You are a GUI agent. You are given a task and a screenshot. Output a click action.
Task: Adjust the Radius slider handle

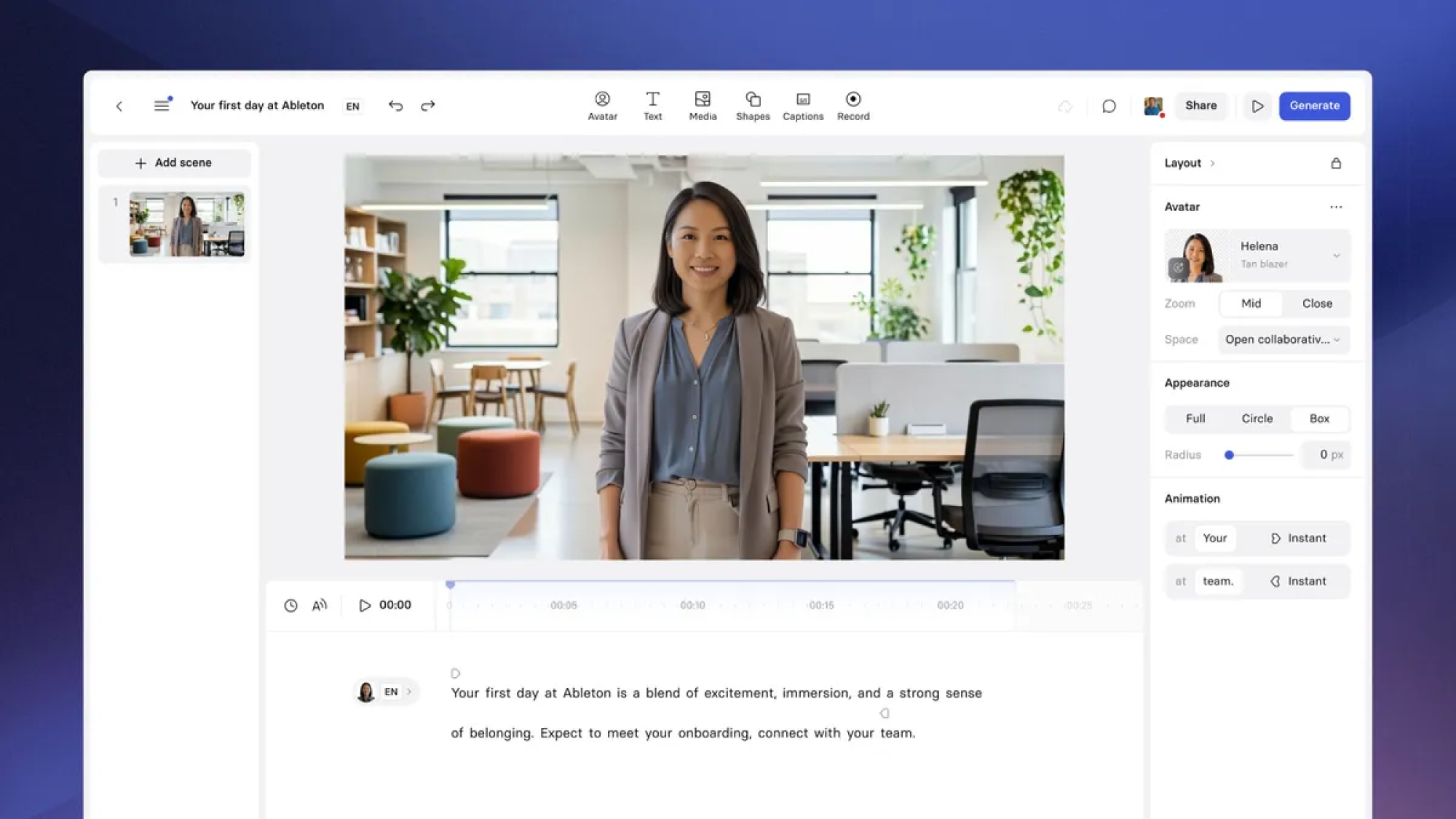1229,455
